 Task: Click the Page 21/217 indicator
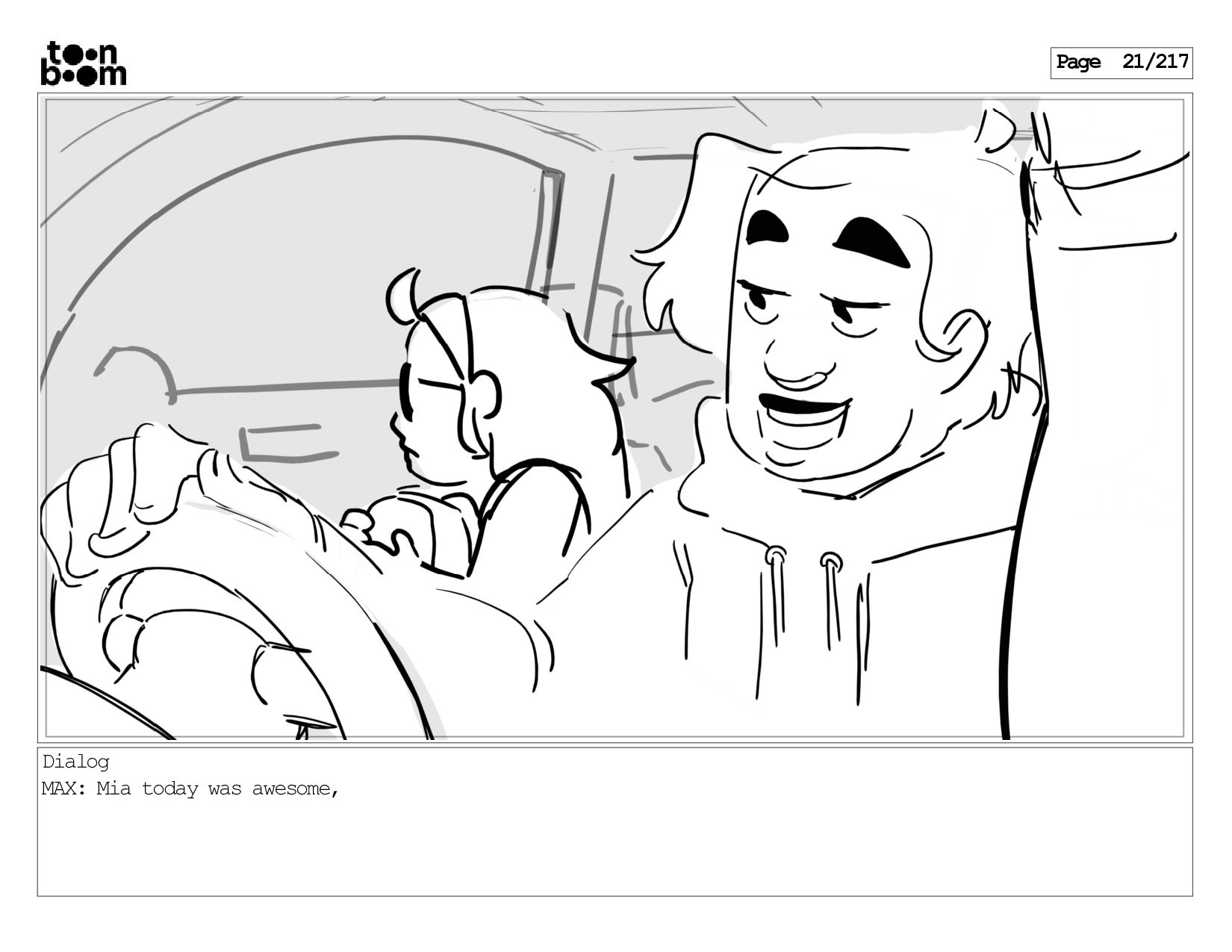[x=1121, y=63]
